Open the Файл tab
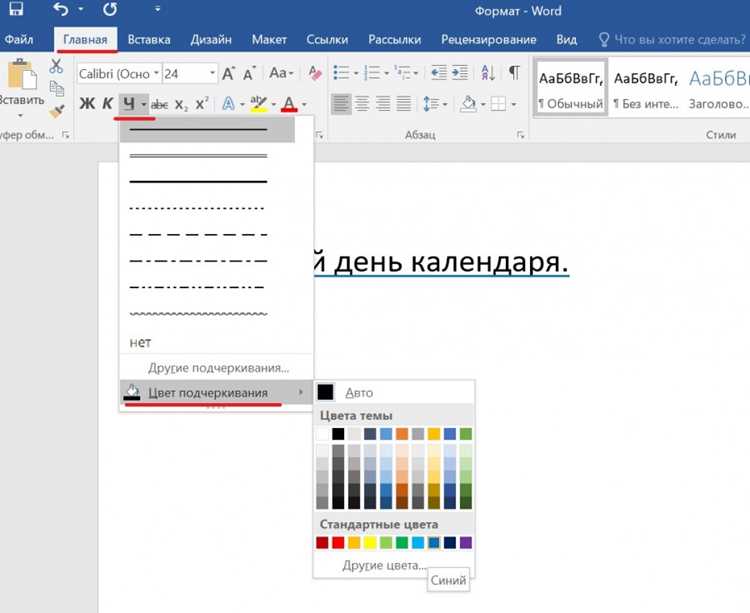This screenshot has width=750, height=613. (x=18, y=39)
